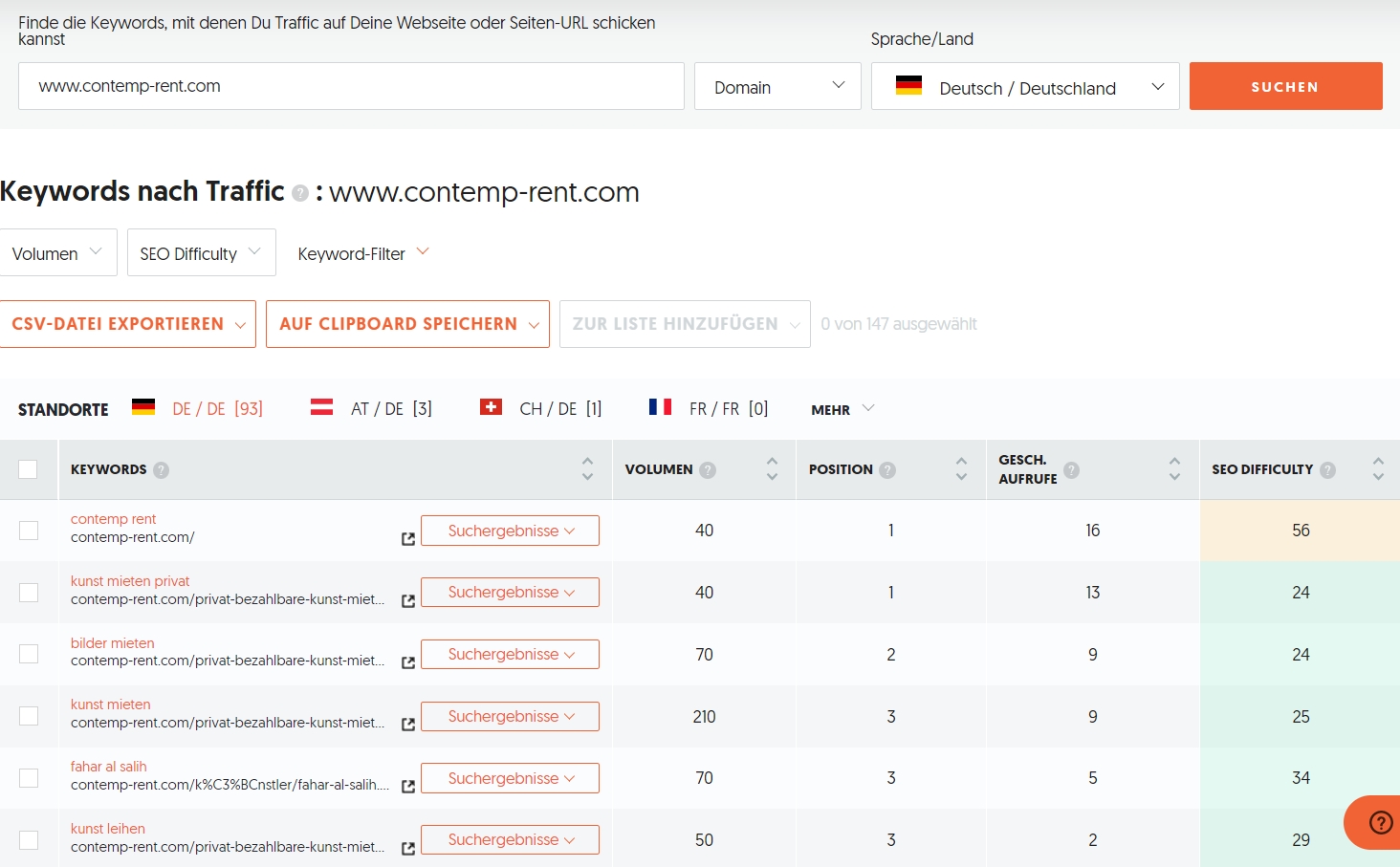Viewport: 1400px width, 867px height.
Task: Select FR / FR [0] location tab
Action: (709, 408)
